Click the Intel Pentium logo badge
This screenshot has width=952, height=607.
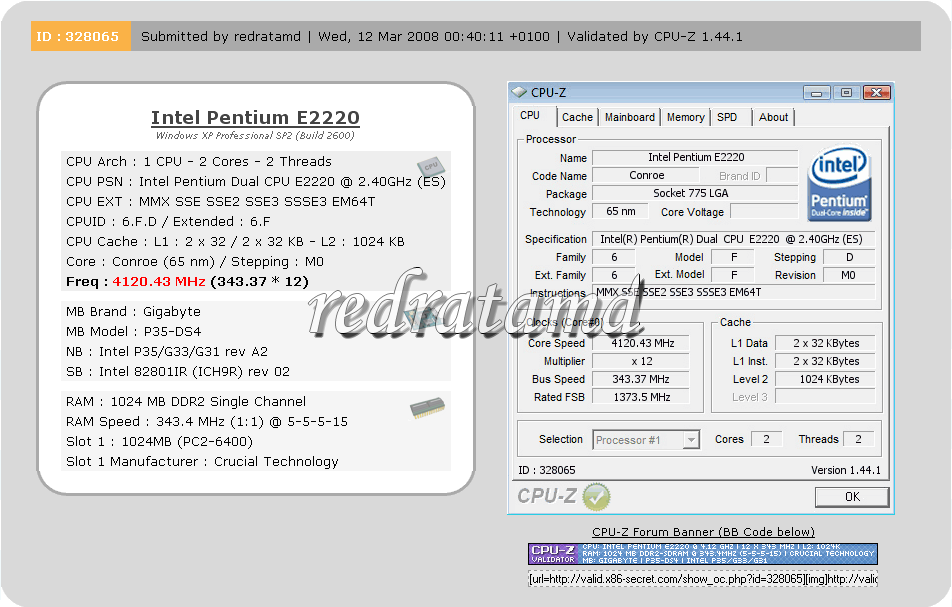[x=839, y=183]
